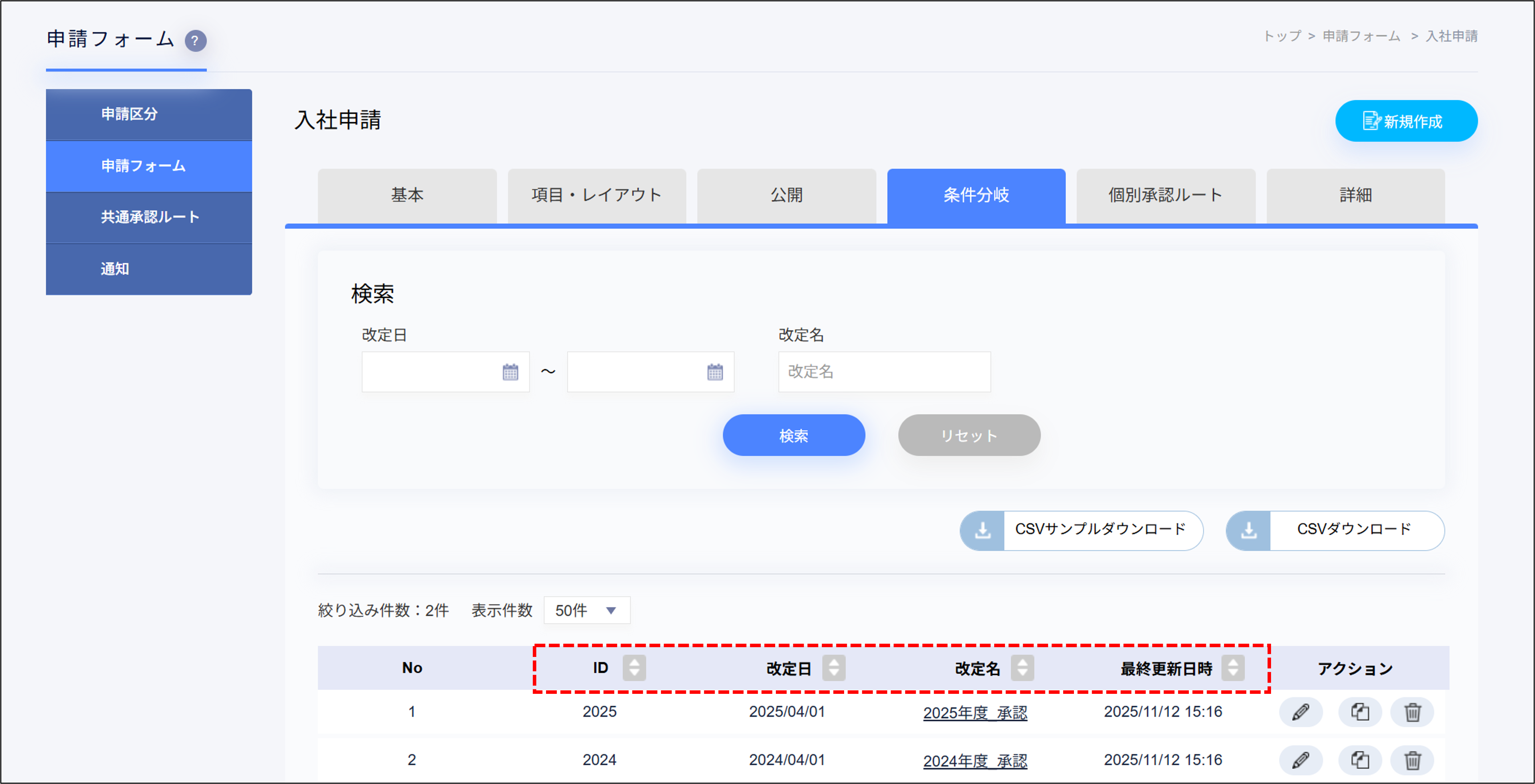Toggle sorting on the 最終更新日時 column

click(x=1233, y=667)
